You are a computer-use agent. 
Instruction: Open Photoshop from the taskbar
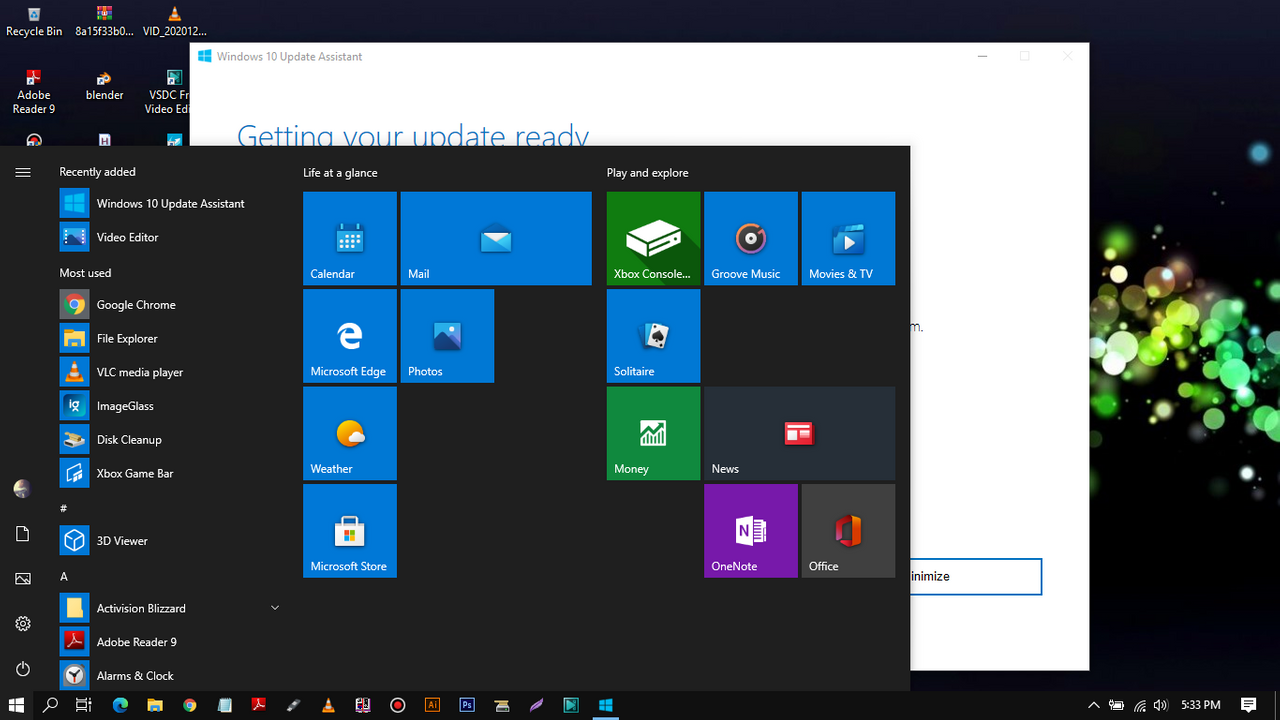(x=467, y=705)
